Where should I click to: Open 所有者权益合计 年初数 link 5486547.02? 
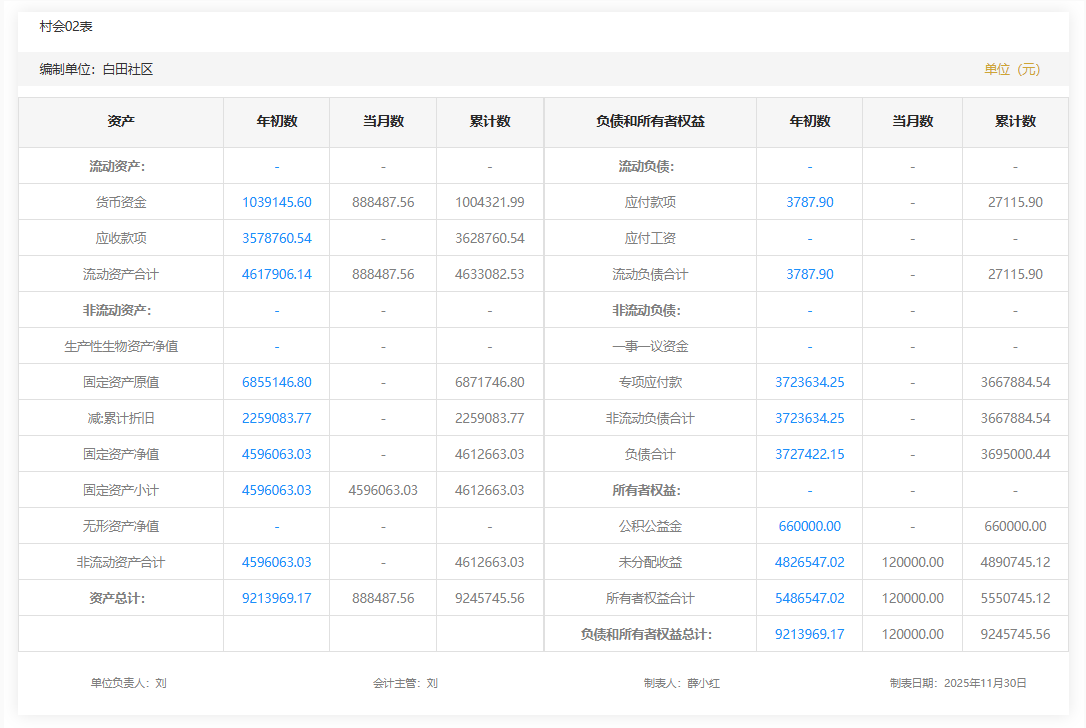(x=809, y=598)
